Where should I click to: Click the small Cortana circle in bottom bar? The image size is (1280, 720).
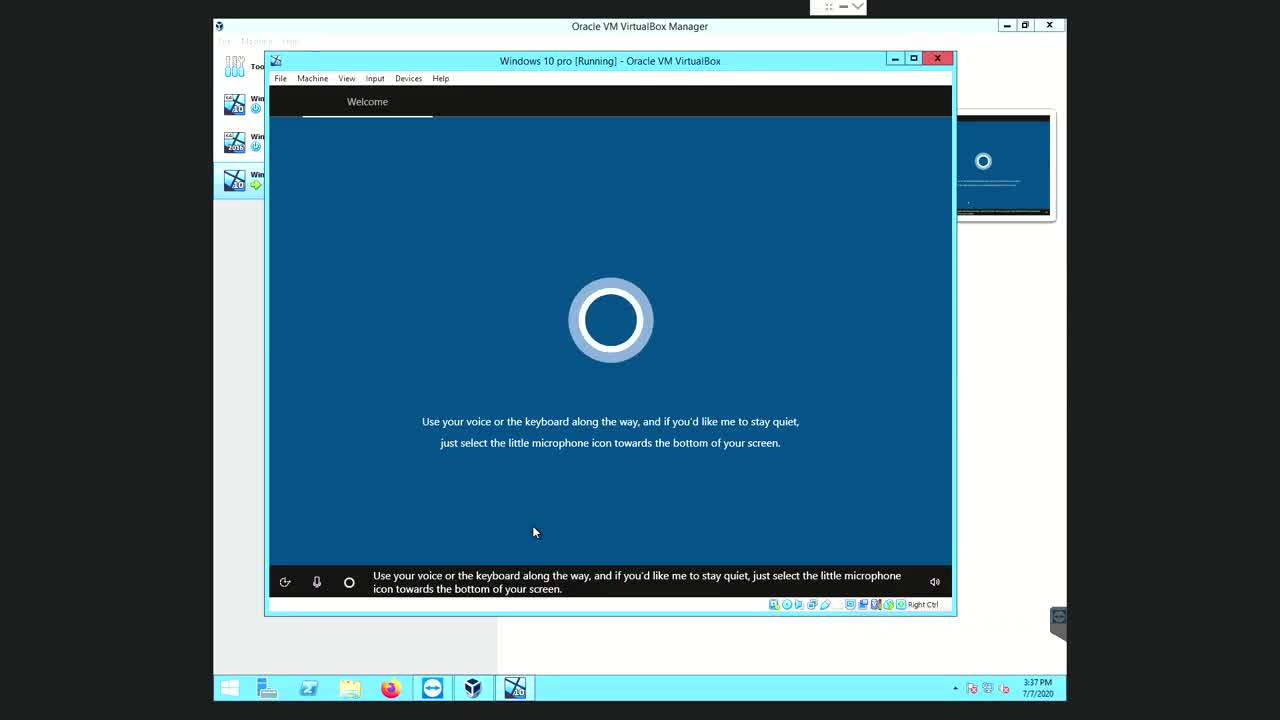pos(349,582)
